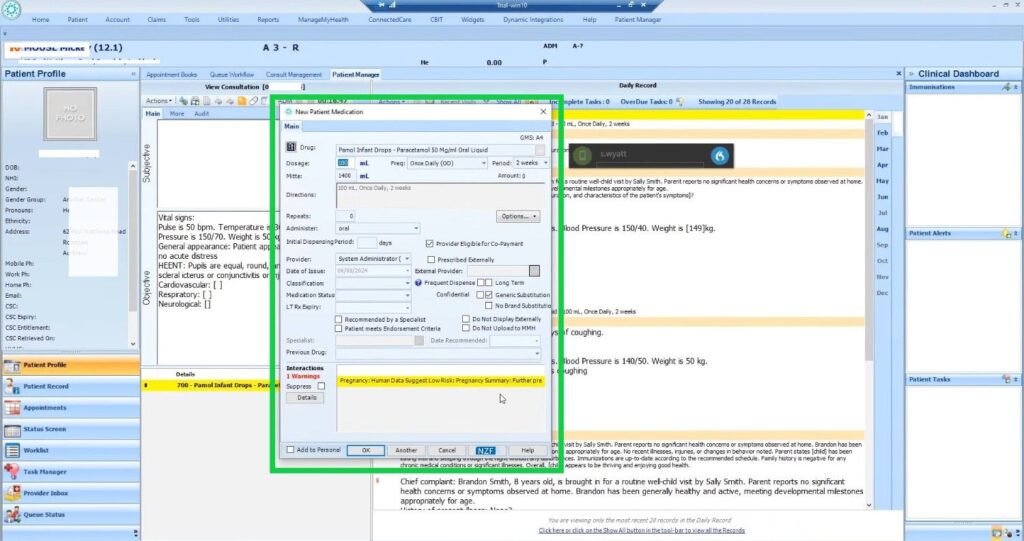Select the pregnancy interaction warning row
The height and width of the screenshot is (541, 1024).
point(441,380)
